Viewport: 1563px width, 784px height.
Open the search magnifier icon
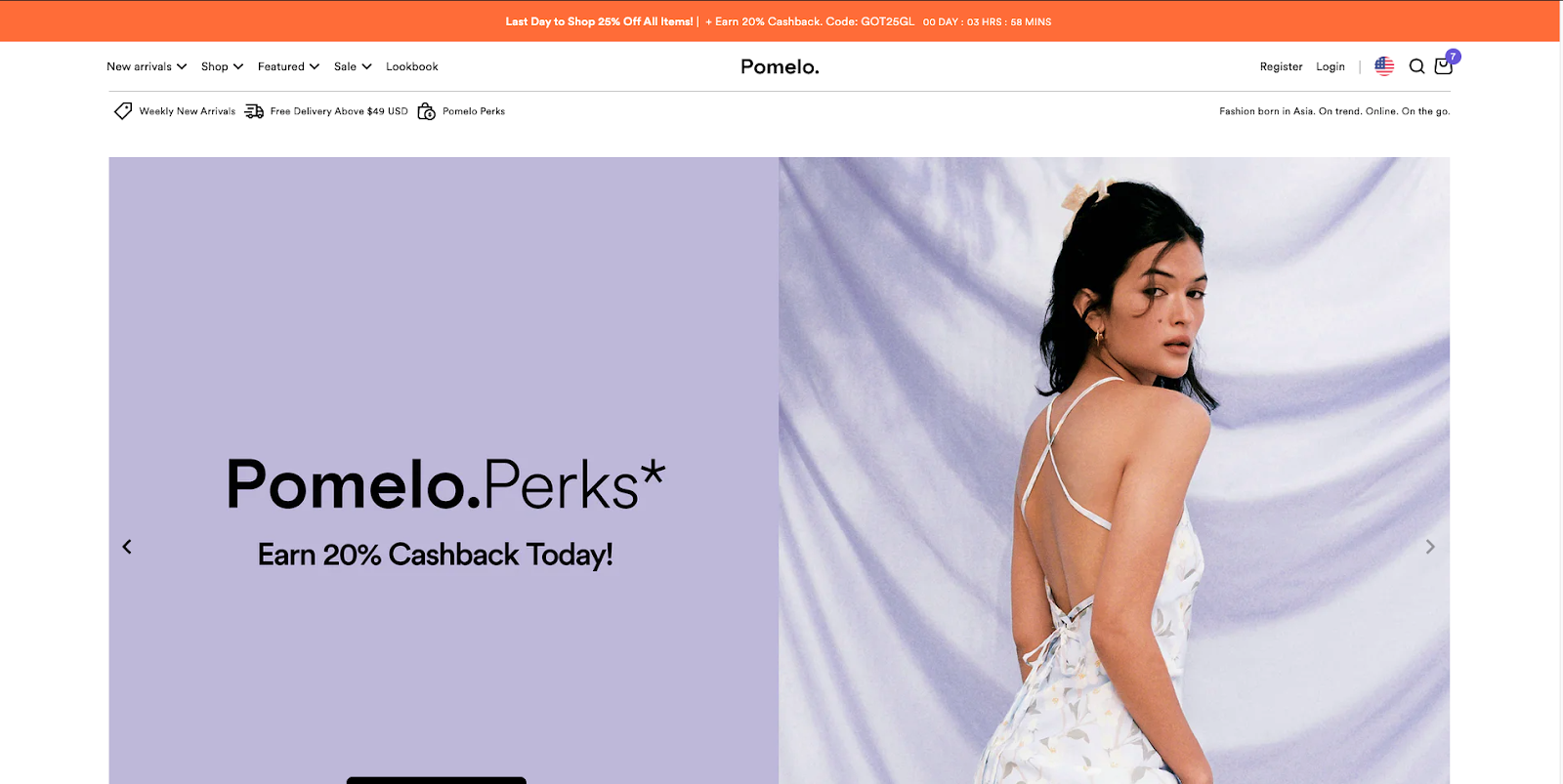click(x=1416, y=66)
